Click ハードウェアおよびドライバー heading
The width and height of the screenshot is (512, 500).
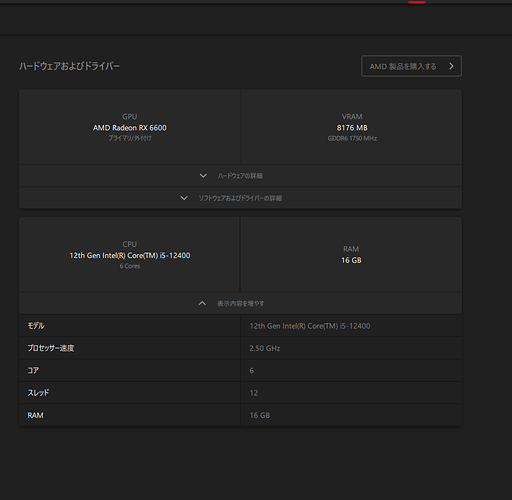(69, 66)
